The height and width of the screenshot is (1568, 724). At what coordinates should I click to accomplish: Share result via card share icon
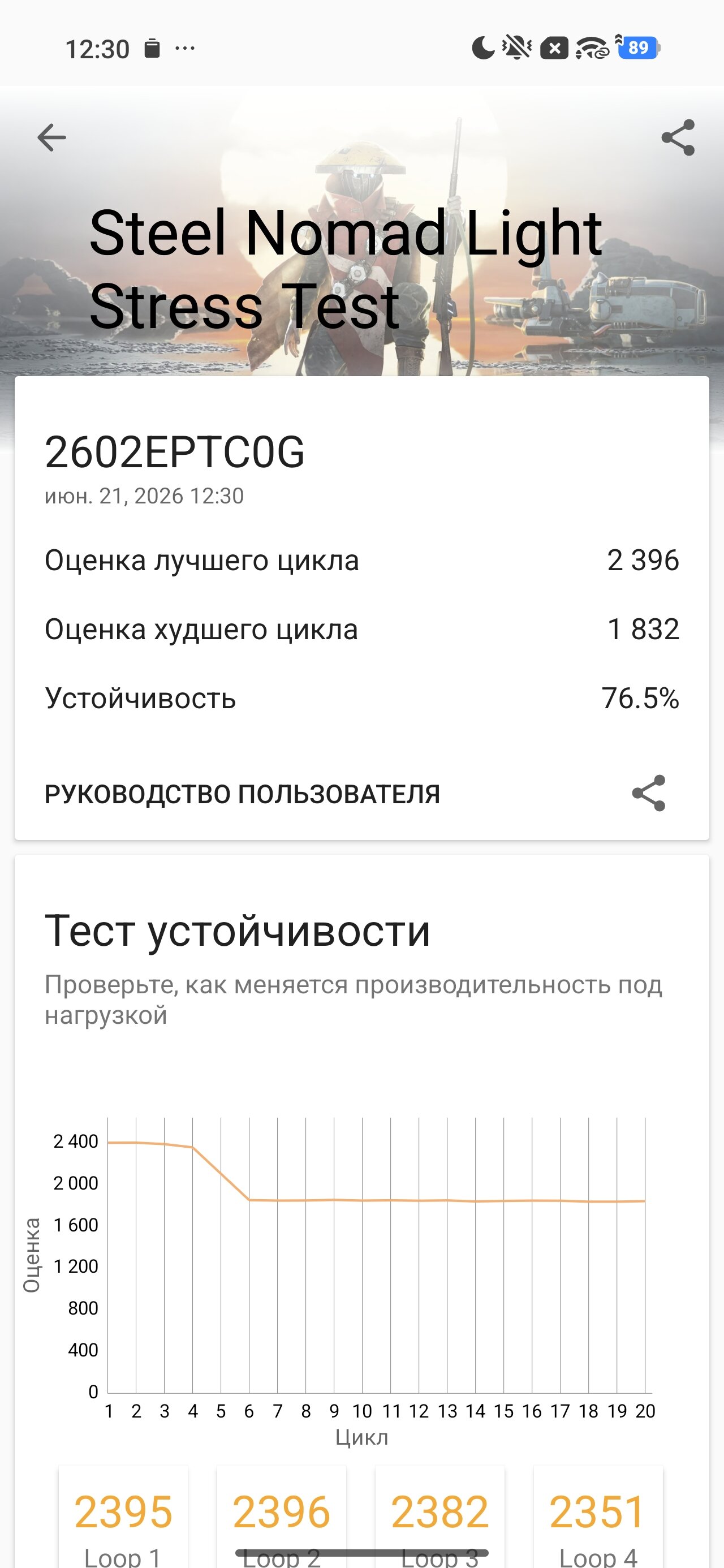tap(649, 793)
